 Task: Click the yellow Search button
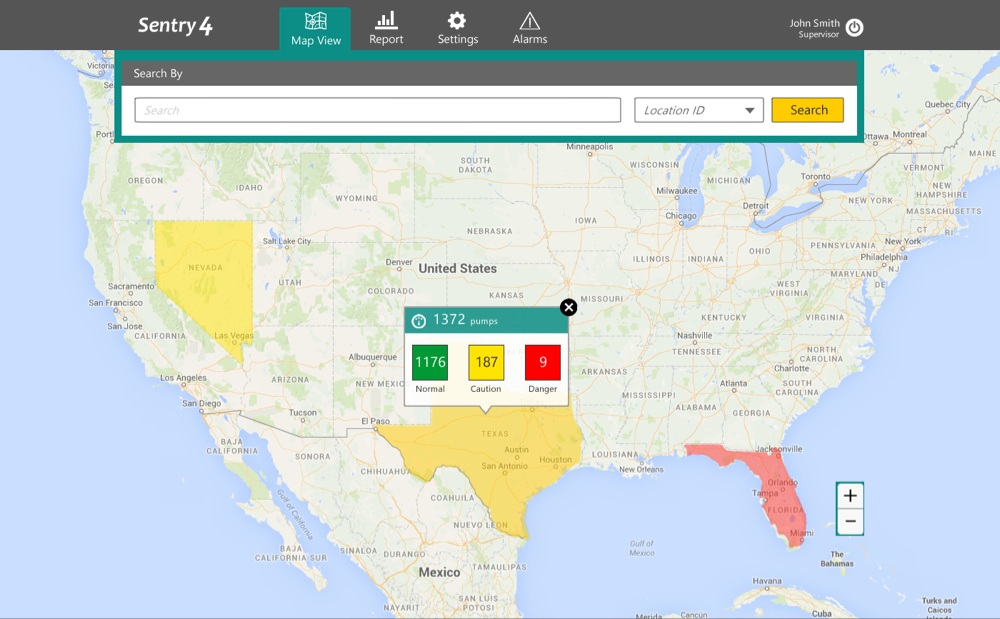[x=808, y=110]
